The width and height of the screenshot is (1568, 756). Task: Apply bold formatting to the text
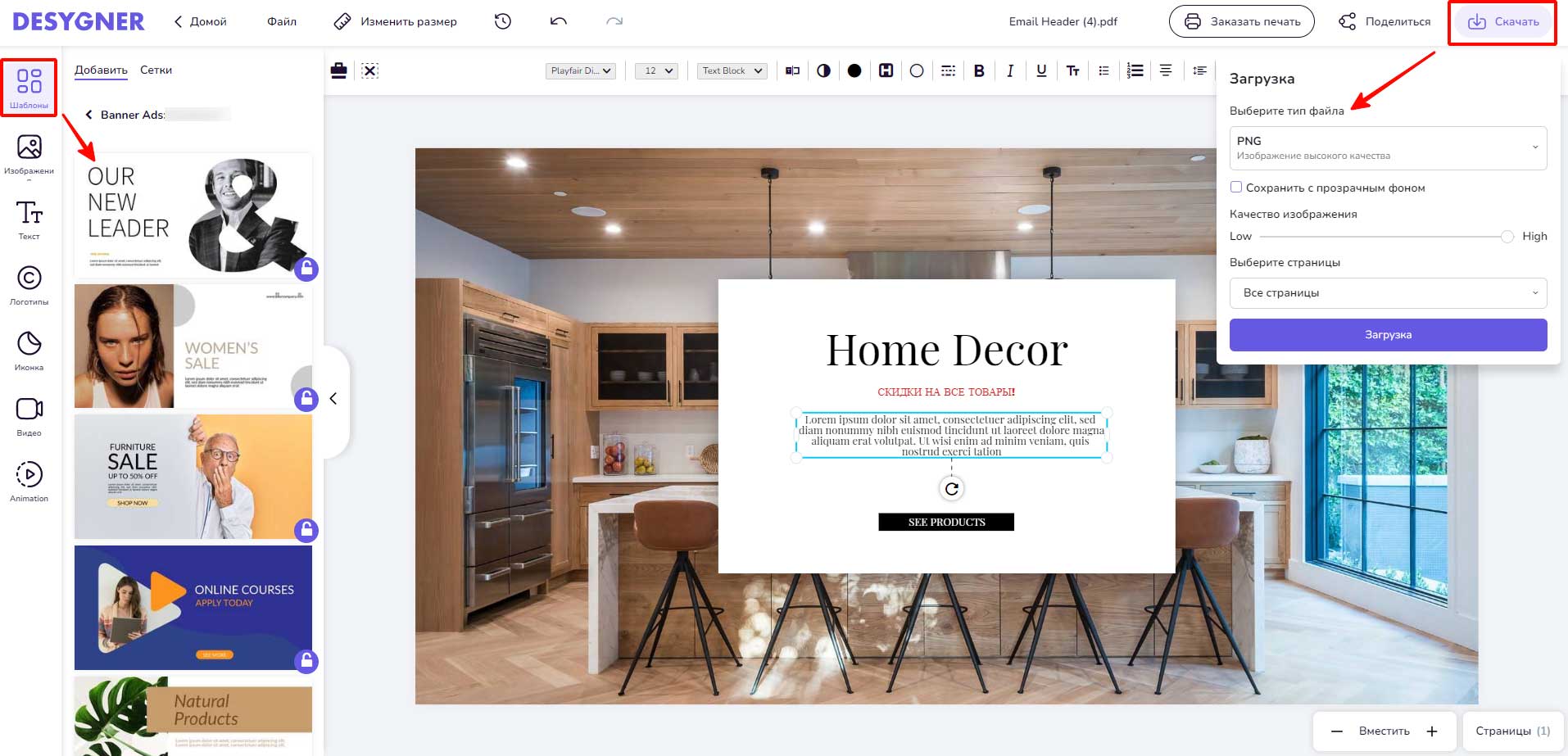979,71
